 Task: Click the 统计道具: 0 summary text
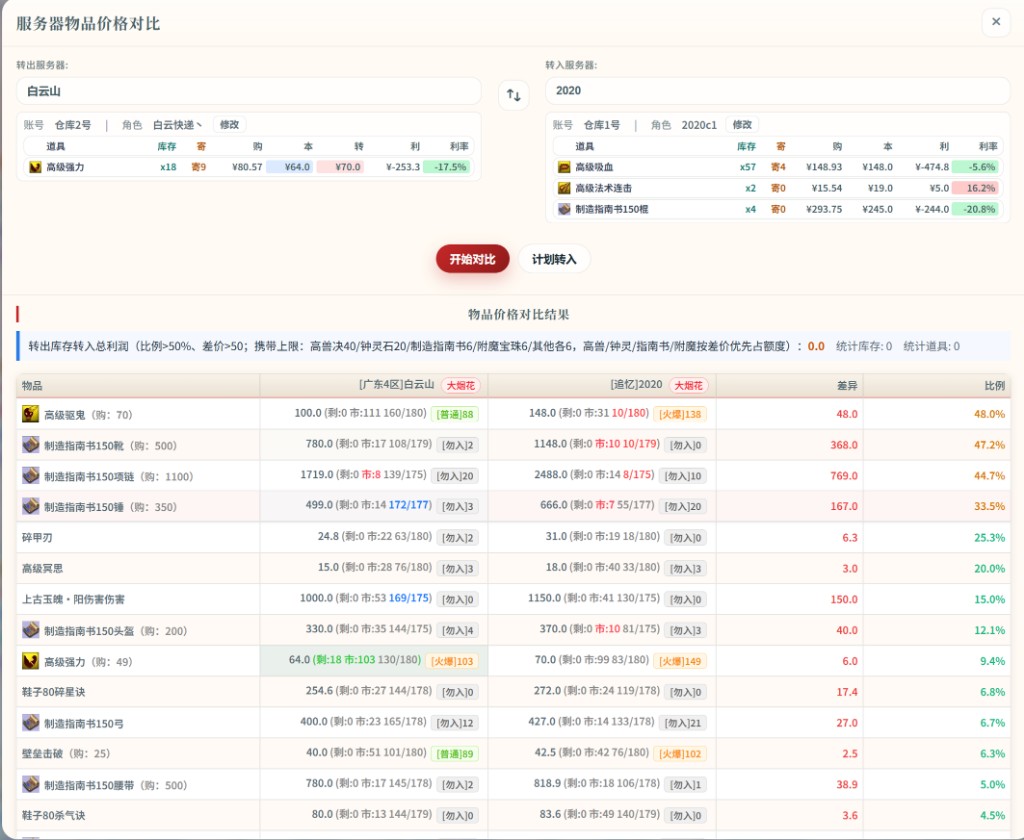932,346
